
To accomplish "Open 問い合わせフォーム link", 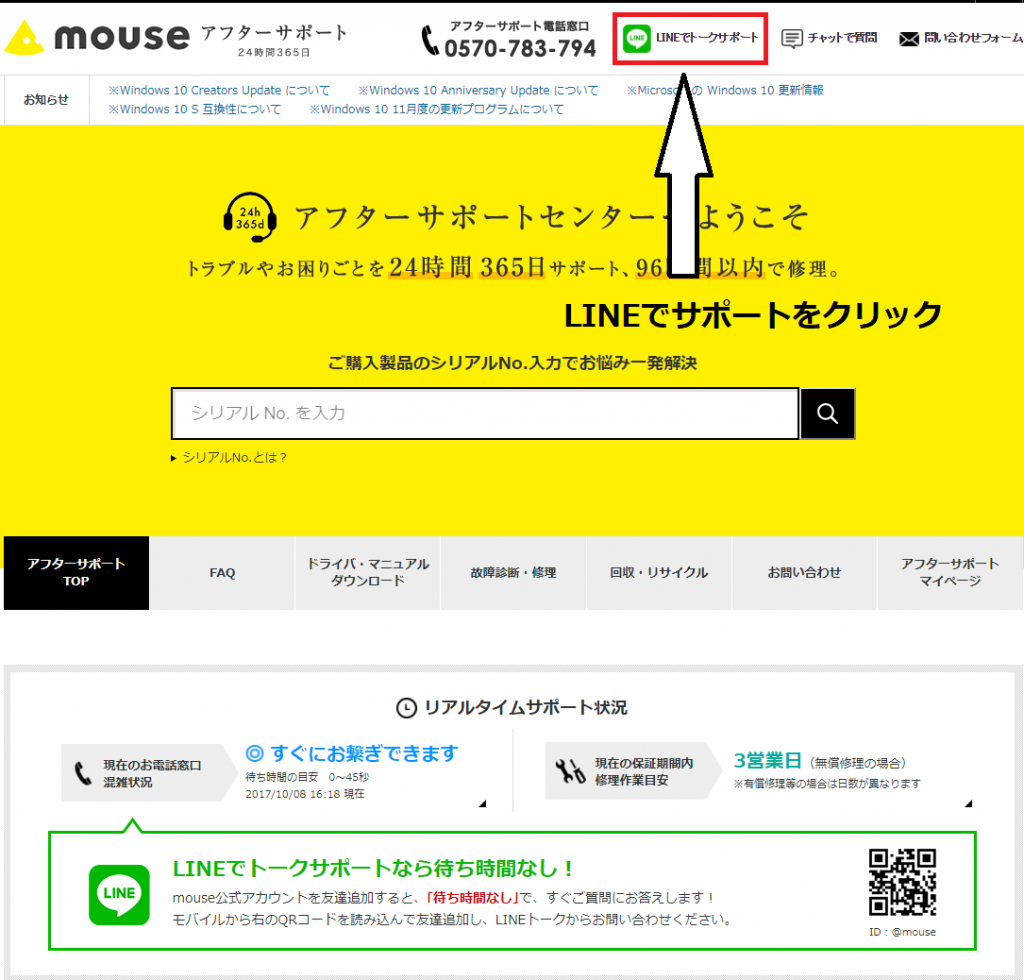I will 973,38.
